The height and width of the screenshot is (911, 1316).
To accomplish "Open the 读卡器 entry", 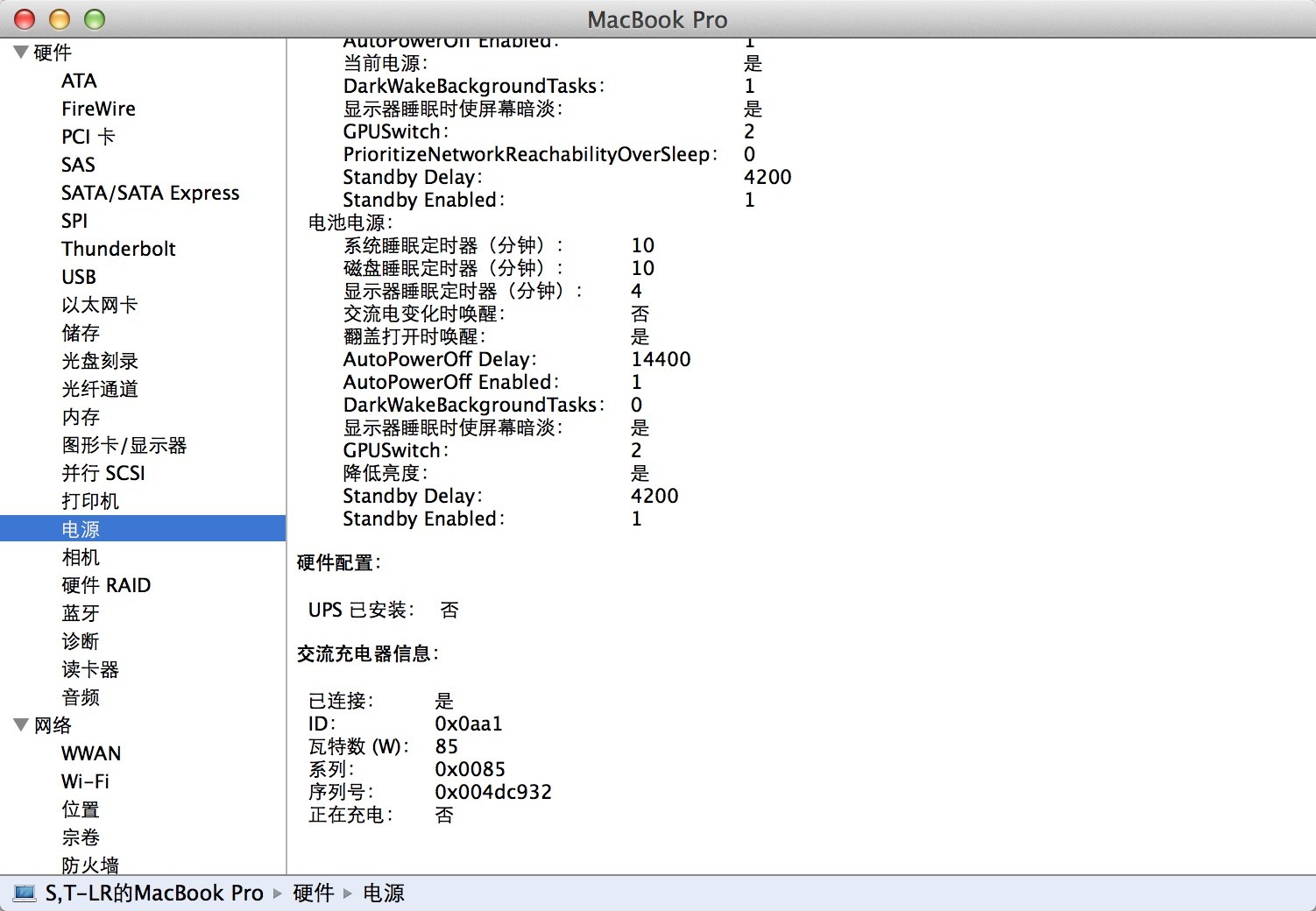I will tap(90, 669).
